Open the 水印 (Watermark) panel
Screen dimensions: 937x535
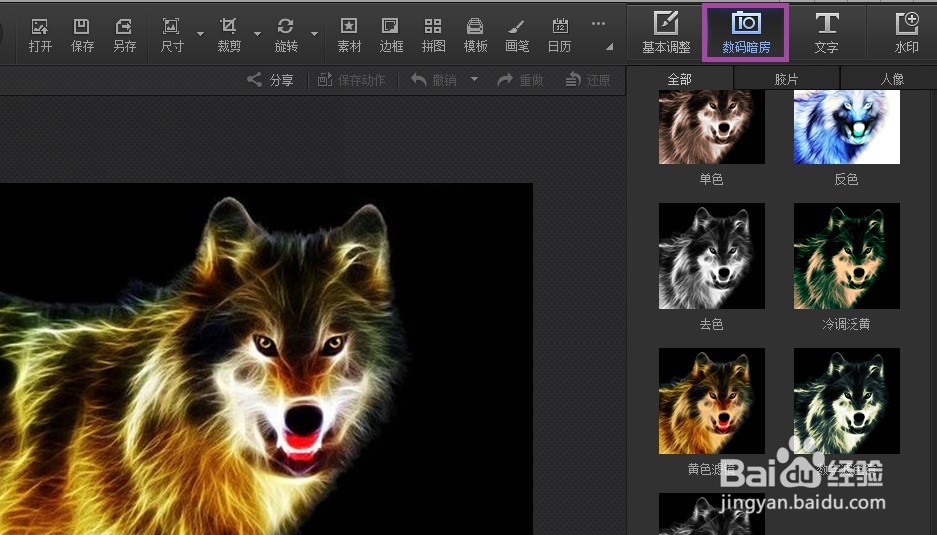pyautogui.click(x=907, y=32)
